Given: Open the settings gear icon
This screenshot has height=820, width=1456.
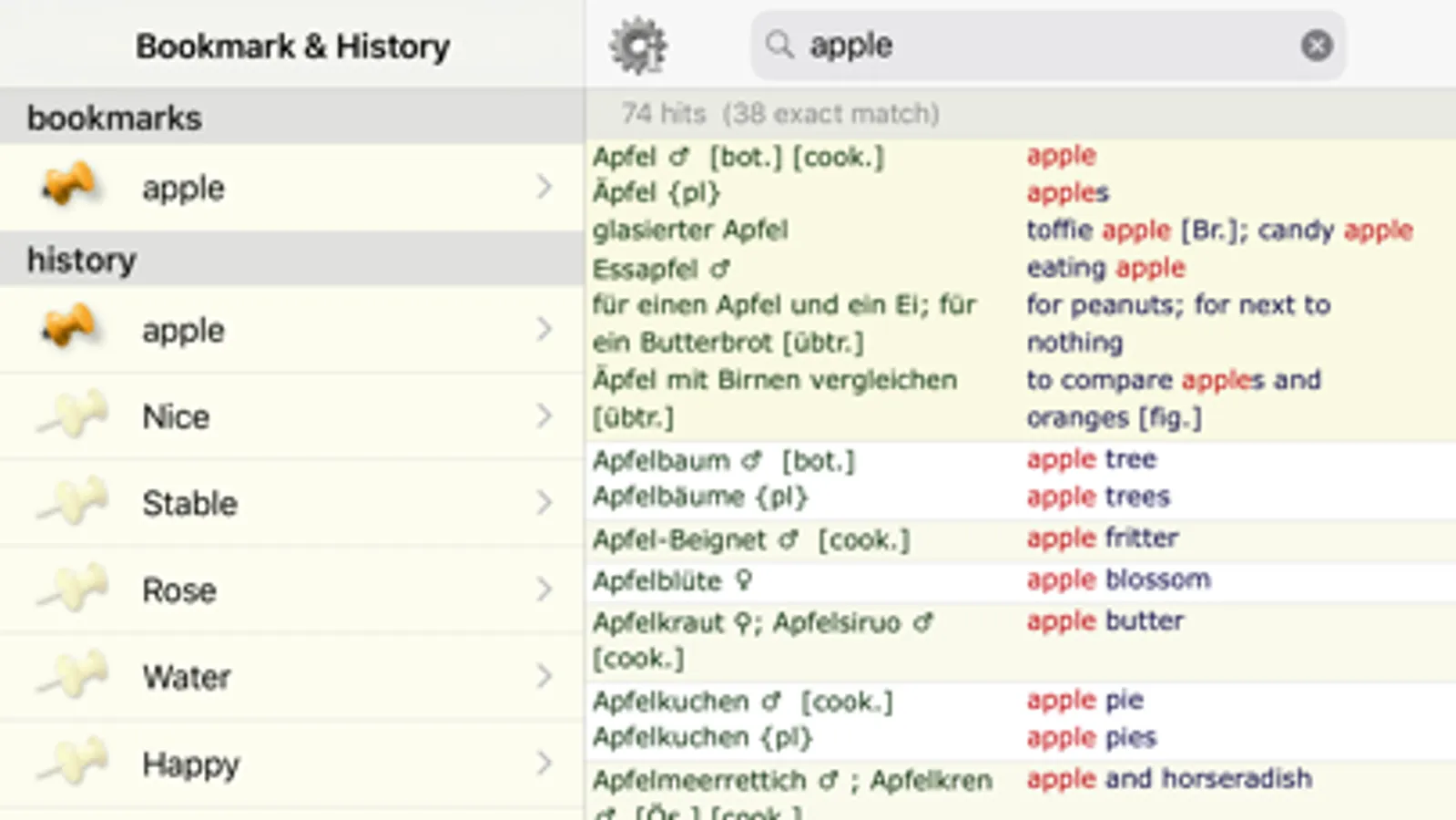Looking at the screenshot, I should point(638,46).
